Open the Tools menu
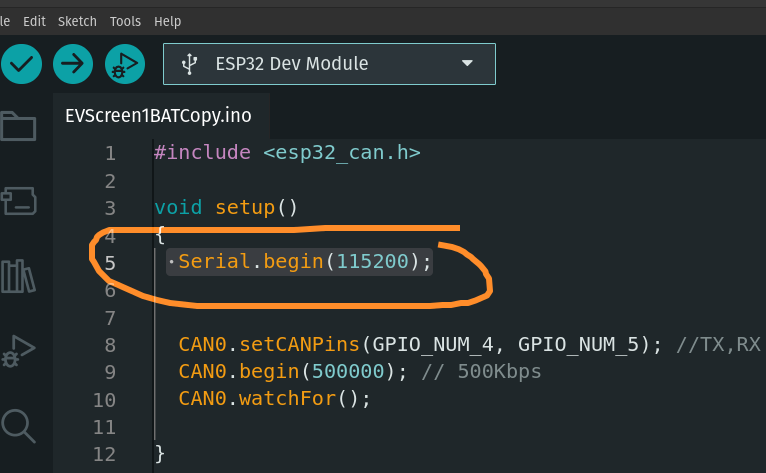The image size is (766, 473). pyautogui.click(x=125, y=21)
